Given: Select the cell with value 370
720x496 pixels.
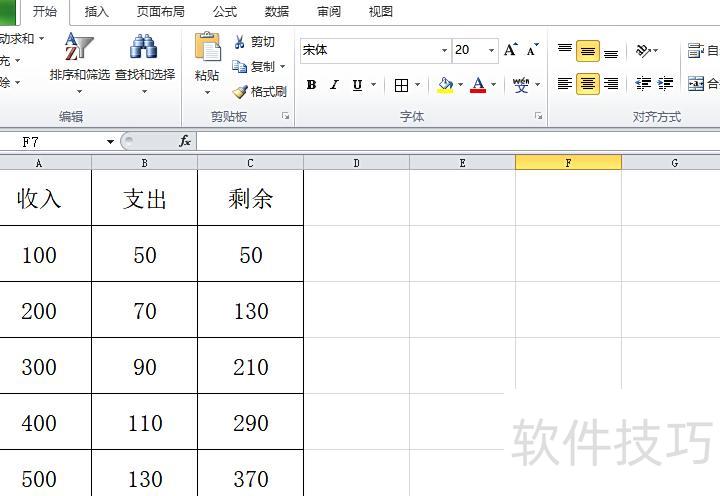Looking at the screenshot, I should pos(250,473).
